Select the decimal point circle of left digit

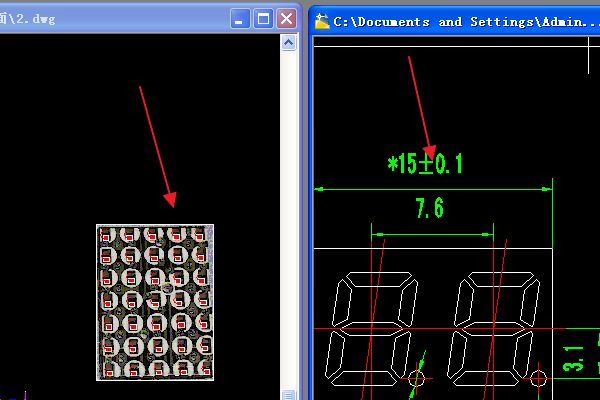[416, 379]
